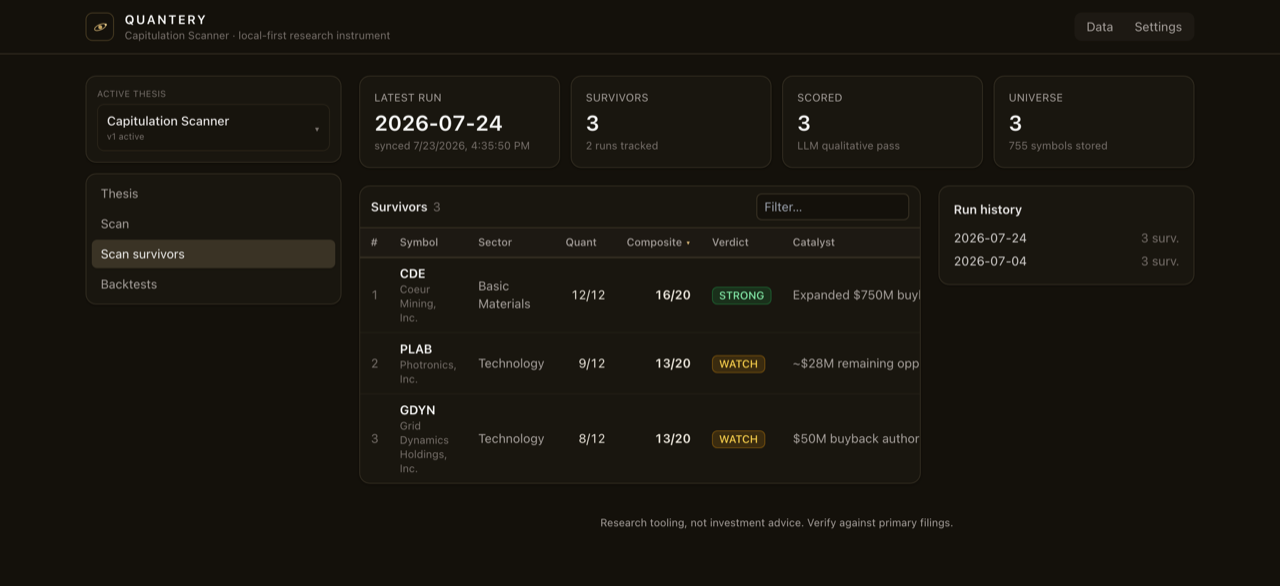Click the 2 runs tracked text
The height and width of the screenshot is (586, 1280).
[622, 146]
